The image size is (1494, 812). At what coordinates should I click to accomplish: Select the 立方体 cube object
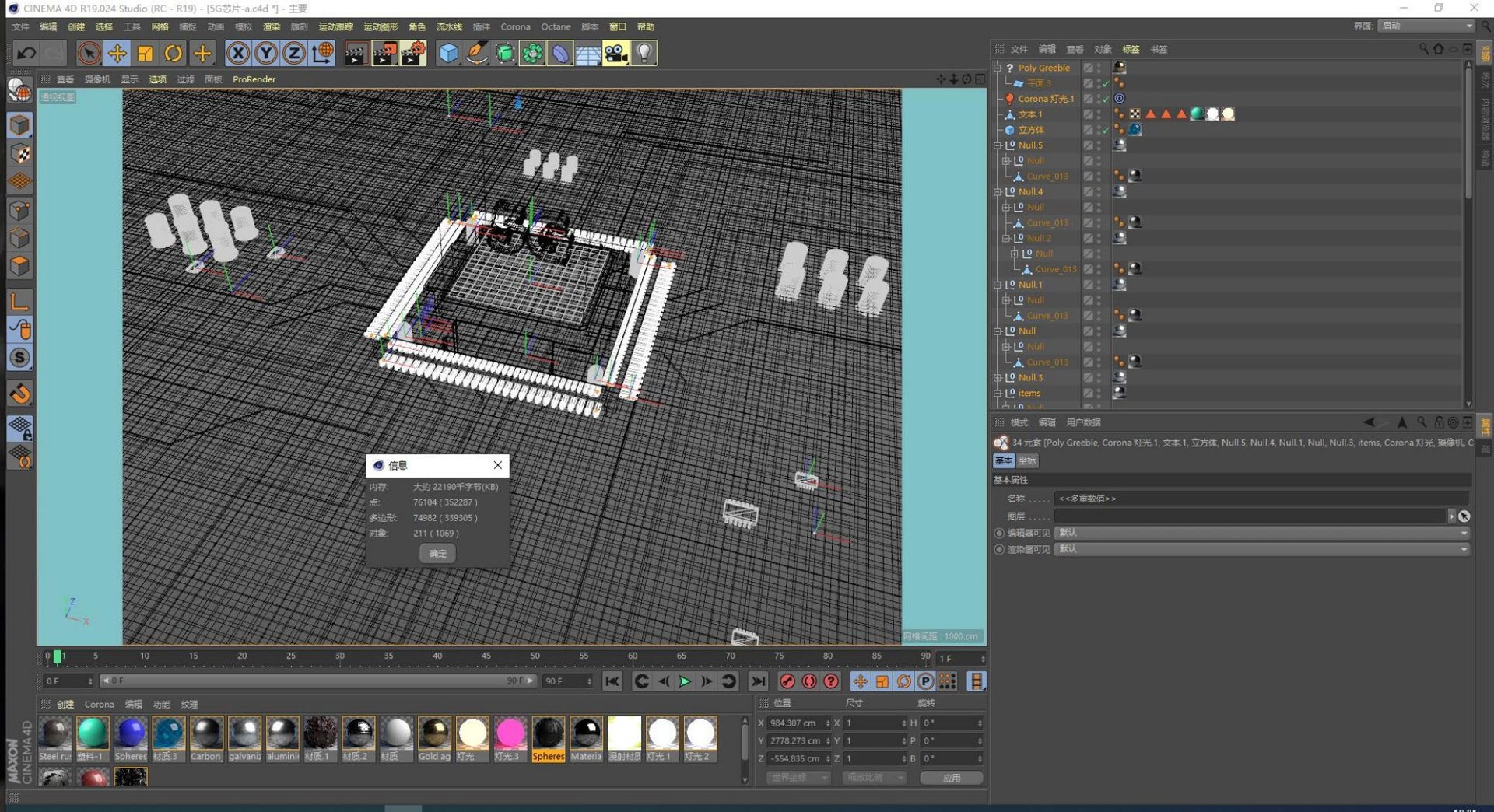pos(1031,130)
